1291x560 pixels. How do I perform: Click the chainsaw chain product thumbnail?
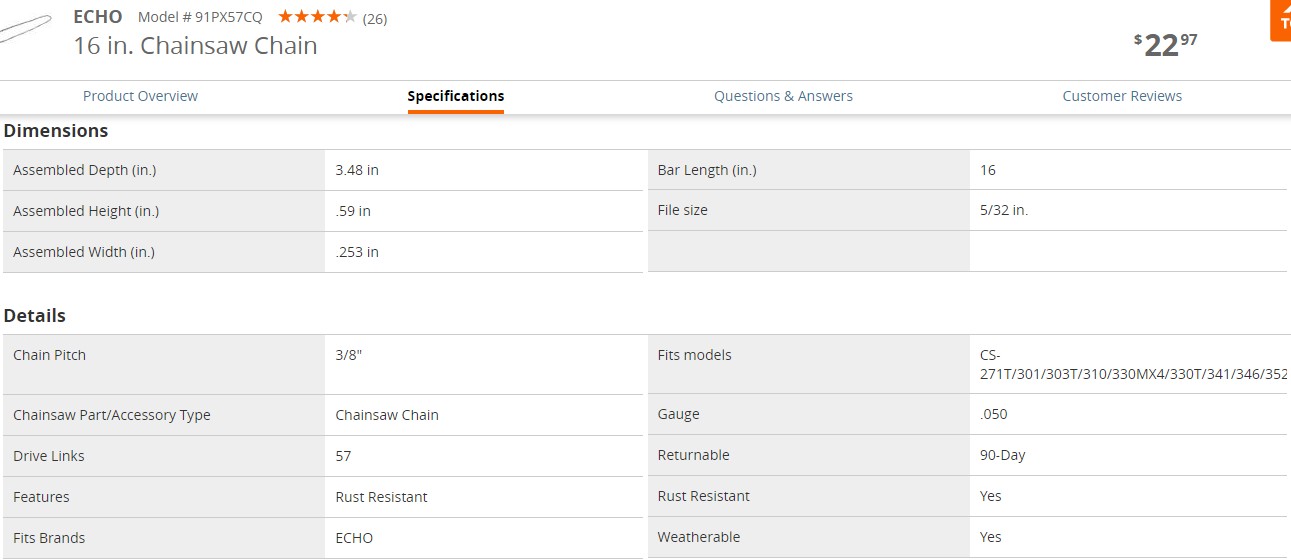[25, 30]
